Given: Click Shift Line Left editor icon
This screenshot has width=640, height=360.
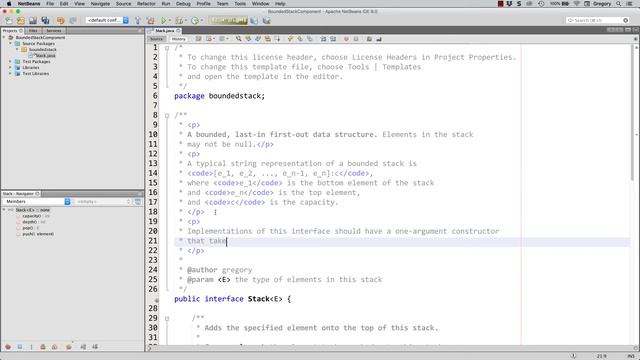Looking at the screenshot, I should (x=323, y=39).
